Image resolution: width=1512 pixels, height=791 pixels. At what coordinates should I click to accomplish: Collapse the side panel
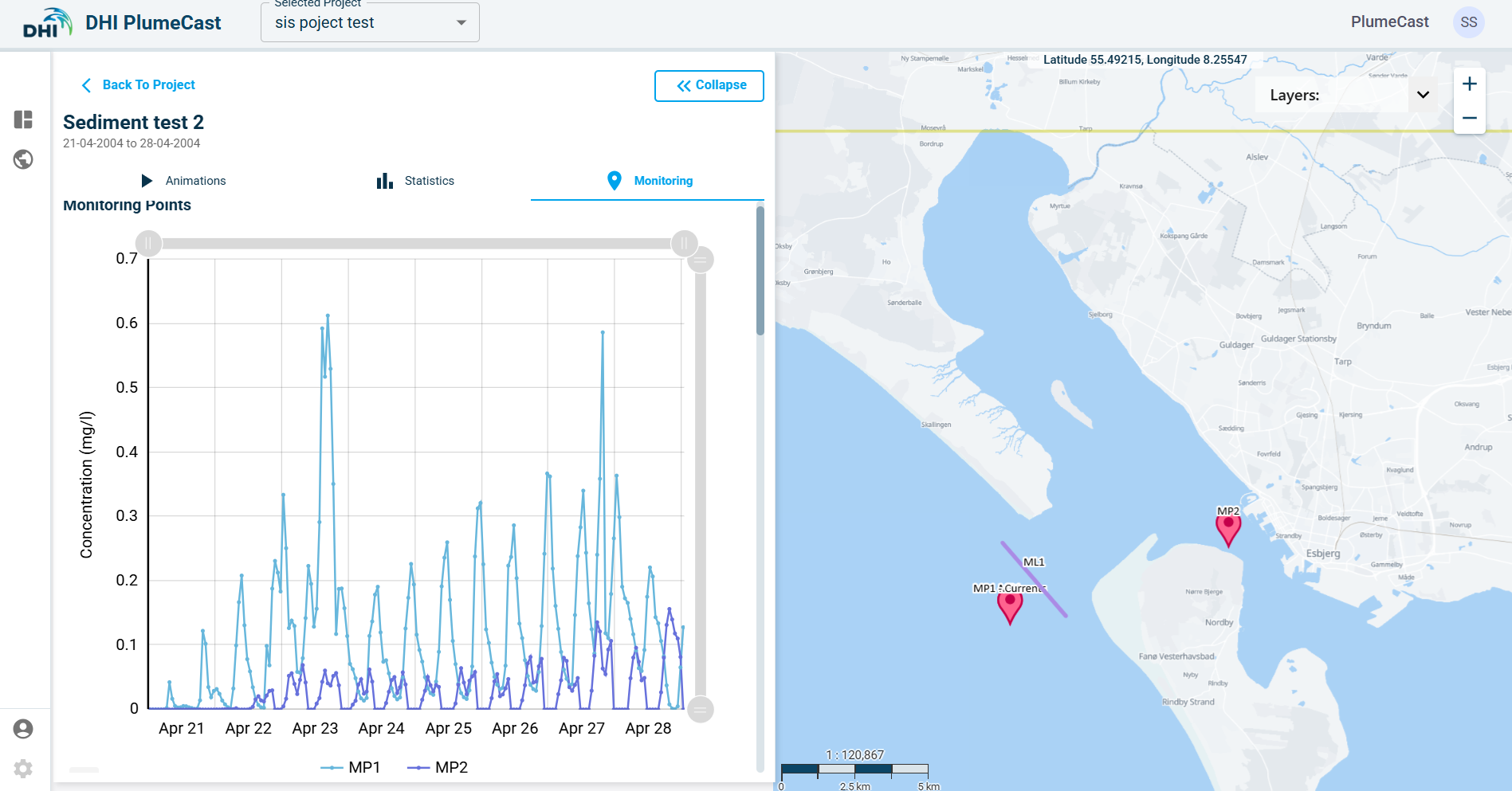click(x=709, y=85)
